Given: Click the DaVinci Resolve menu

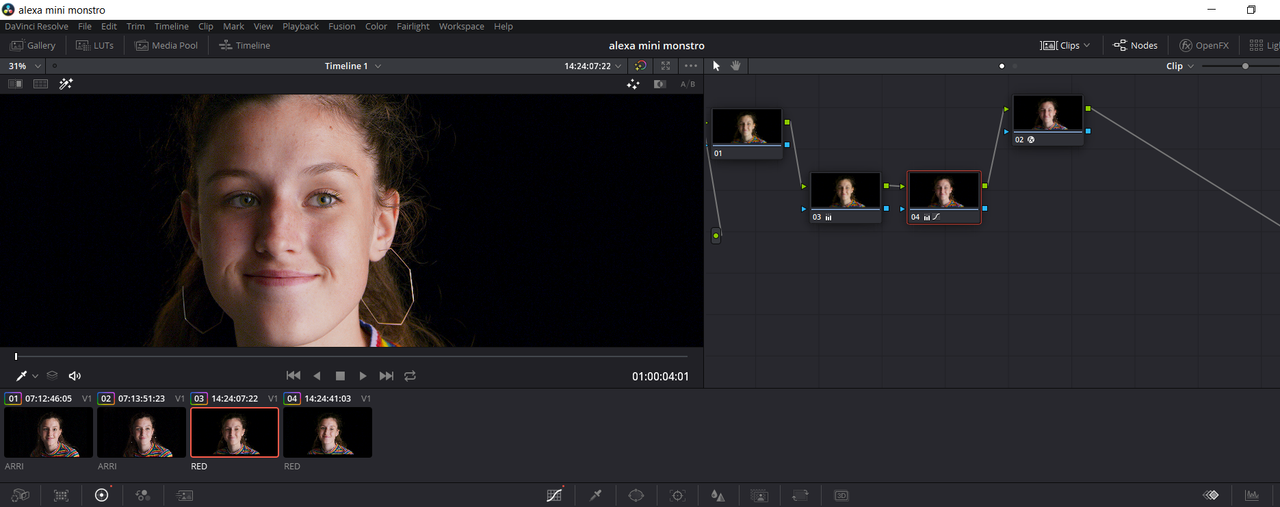Looking at the screenshot, I should [36, 26].
